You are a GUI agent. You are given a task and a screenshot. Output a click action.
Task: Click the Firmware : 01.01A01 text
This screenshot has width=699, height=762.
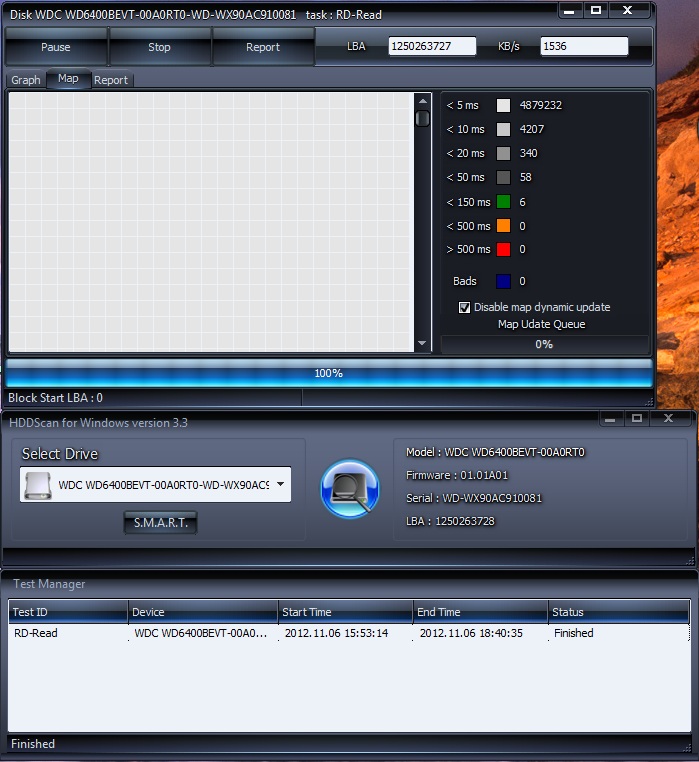(457, 475)
